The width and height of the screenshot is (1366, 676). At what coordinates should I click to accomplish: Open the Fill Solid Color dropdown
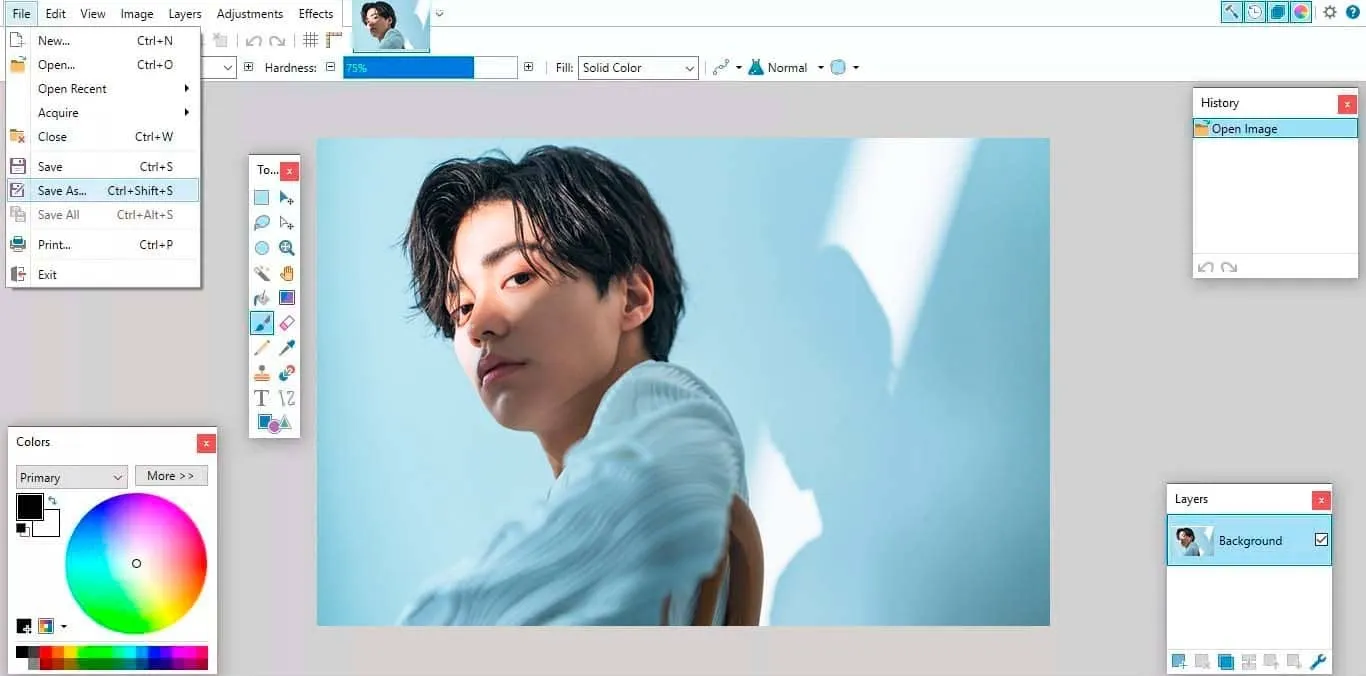(x=638, y=68)
